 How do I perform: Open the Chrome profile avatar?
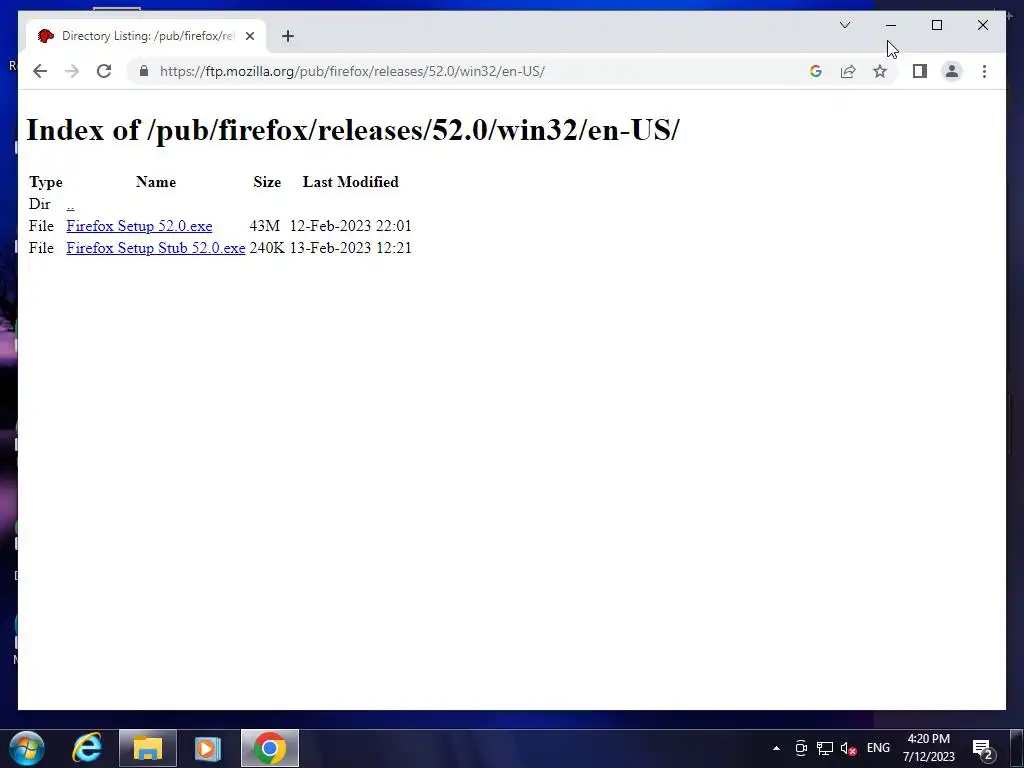[952, 71]
